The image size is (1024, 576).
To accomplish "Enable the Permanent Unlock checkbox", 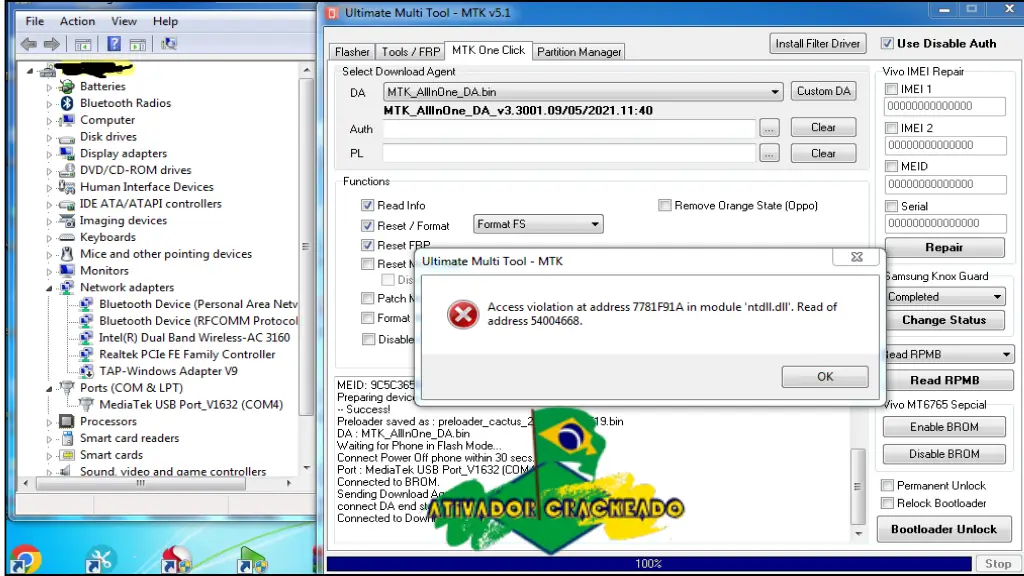I will (887, 485).
